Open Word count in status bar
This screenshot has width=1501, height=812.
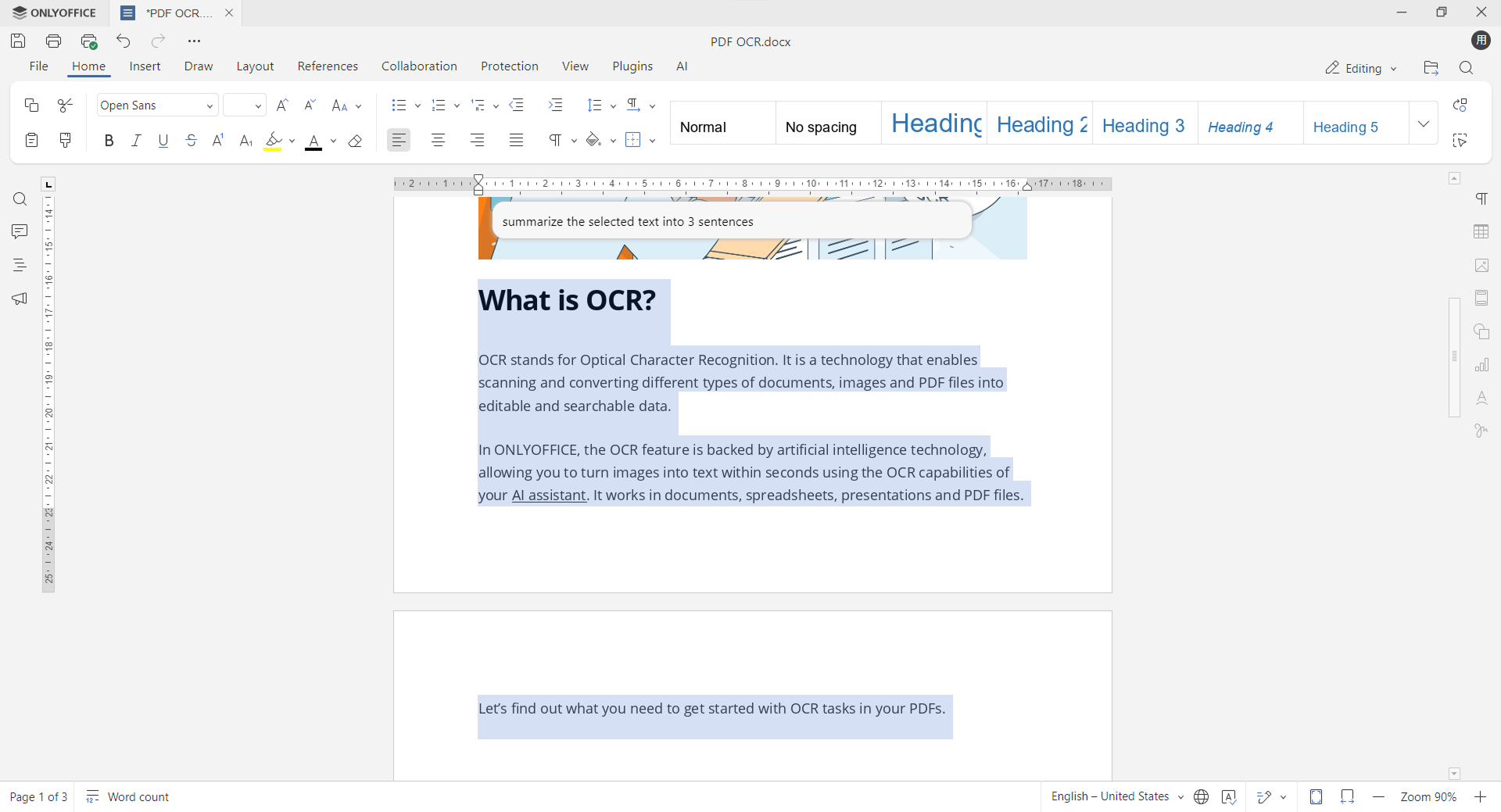(x=127, y=796)
